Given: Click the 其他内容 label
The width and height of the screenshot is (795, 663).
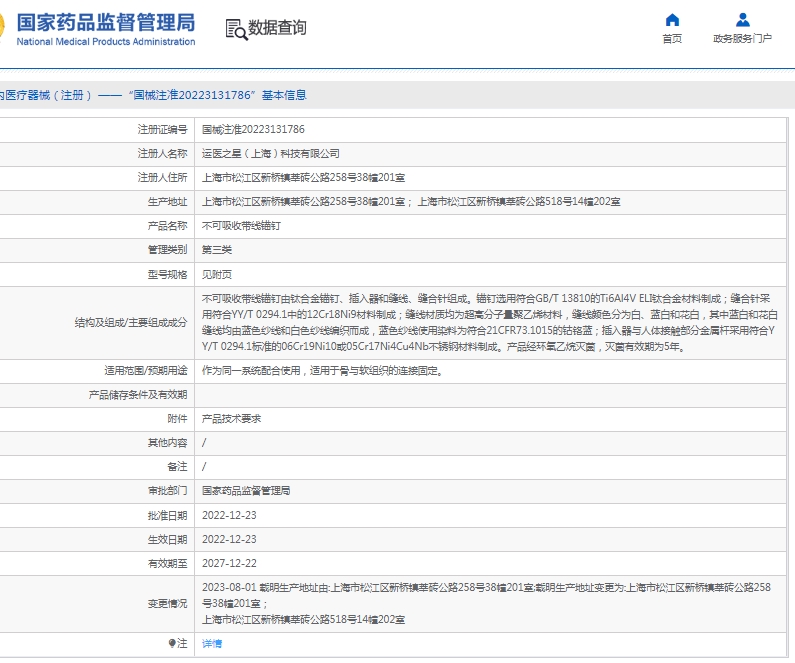Looking at the screenshot, I should (x=167, y=443).
